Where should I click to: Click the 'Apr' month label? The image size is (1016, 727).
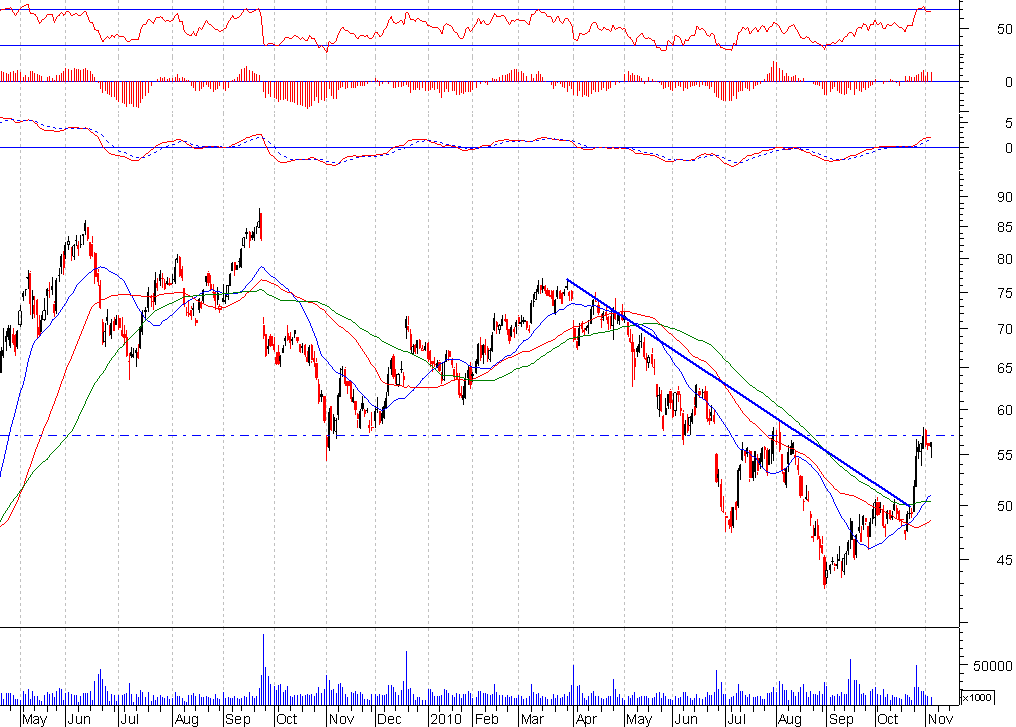pyautogui.click(x=586, y=719)
